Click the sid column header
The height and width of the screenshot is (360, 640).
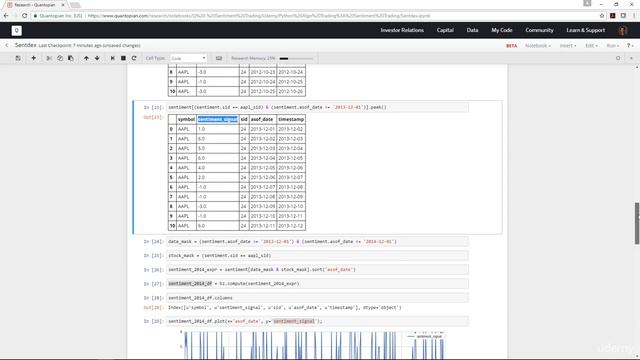pos(244,119)
